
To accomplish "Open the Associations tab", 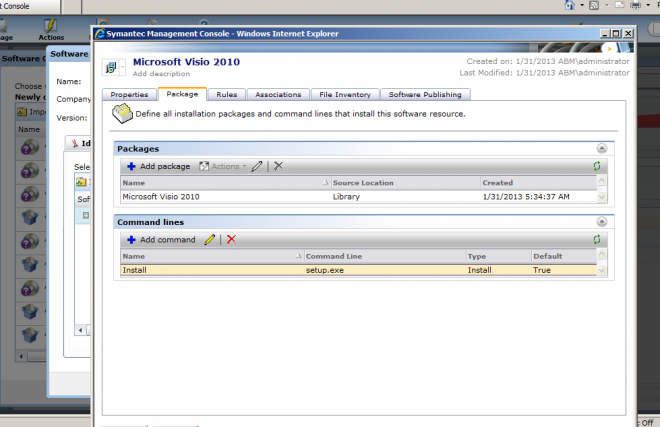I will (x=278, y=94).
